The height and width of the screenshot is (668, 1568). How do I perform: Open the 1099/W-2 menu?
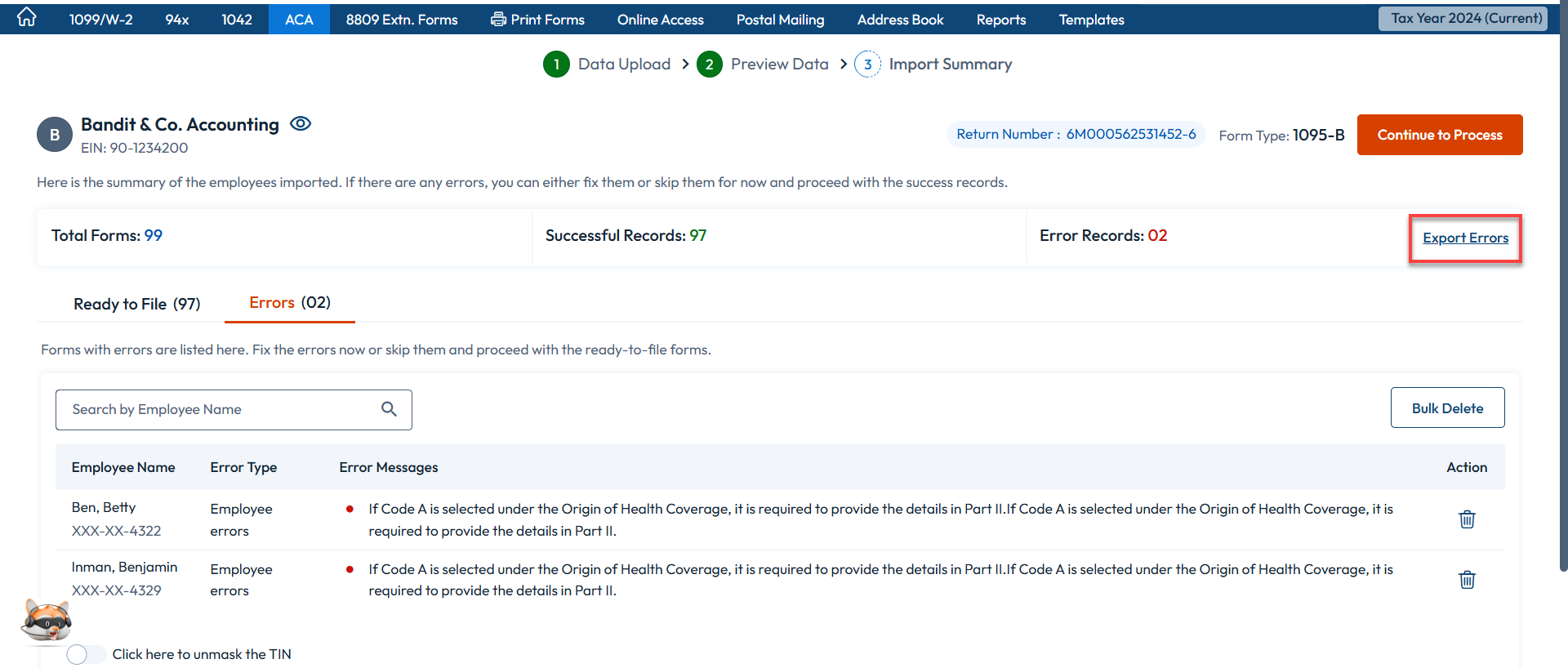(101, 19)
